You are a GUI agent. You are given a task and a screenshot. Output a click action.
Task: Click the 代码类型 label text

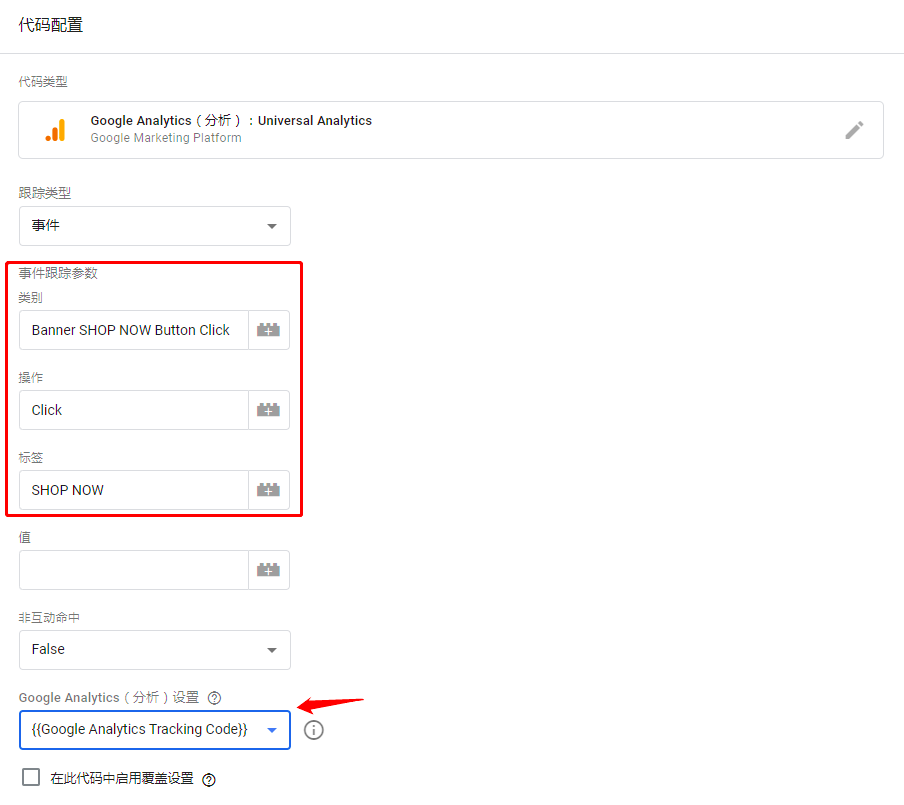43,82
